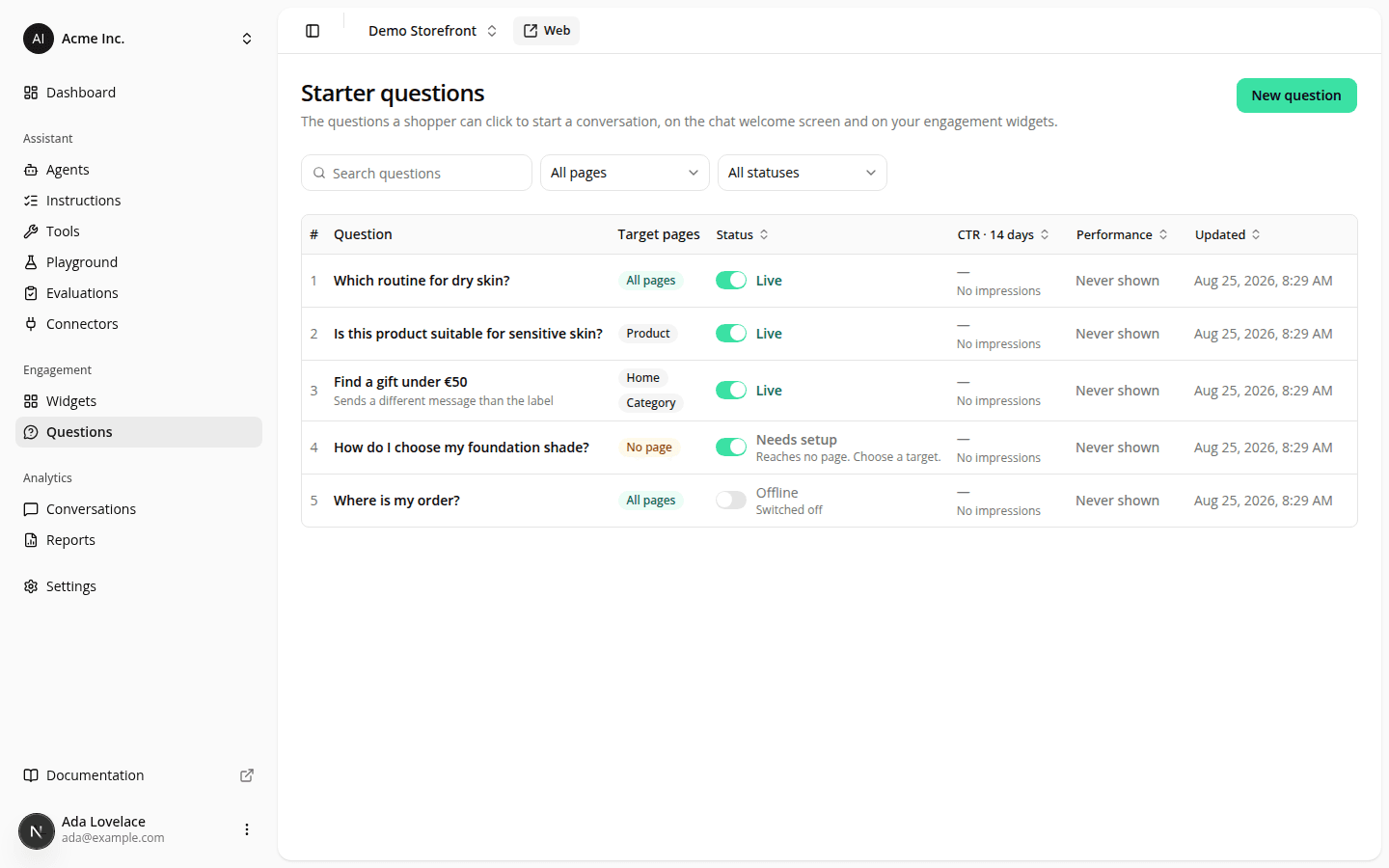Click the 'Home' target page tag
The width and height of the screenshot is (1389, 868).
click(x=643, y=378)
